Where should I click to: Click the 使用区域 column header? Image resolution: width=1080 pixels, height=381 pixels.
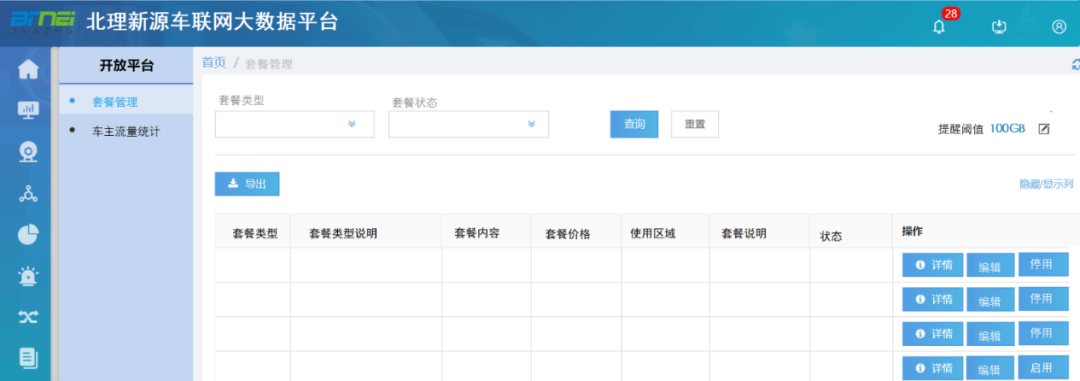click(x=653, y=233)
